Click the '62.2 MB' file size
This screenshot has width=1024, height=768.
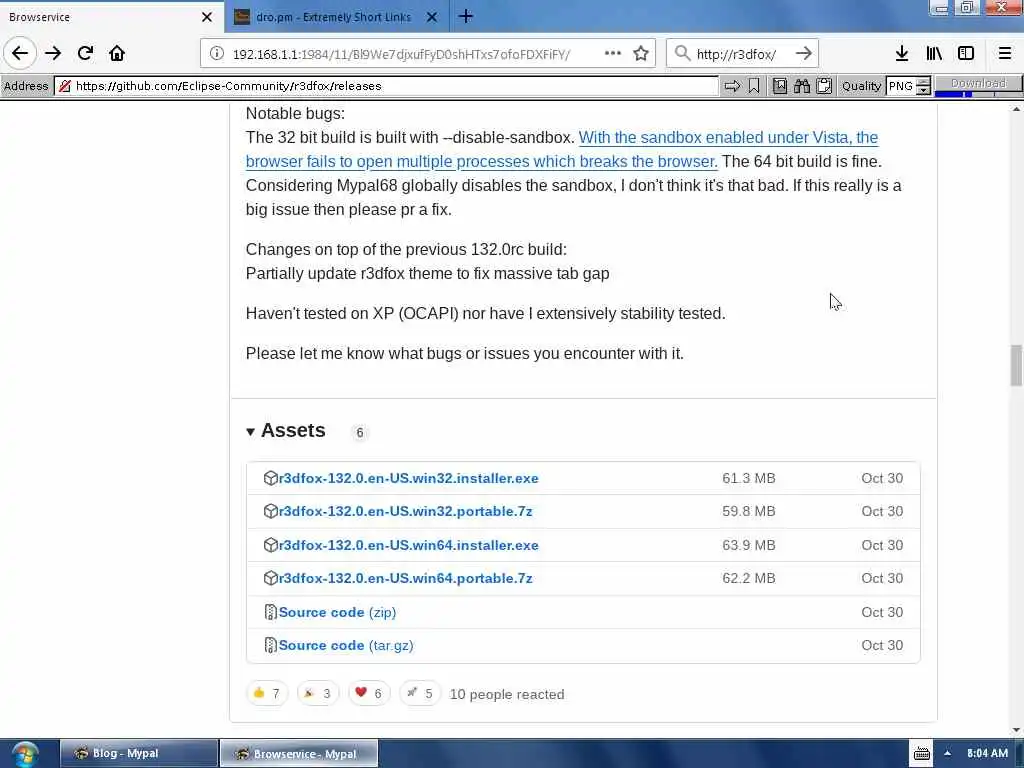tap(748, 579)
